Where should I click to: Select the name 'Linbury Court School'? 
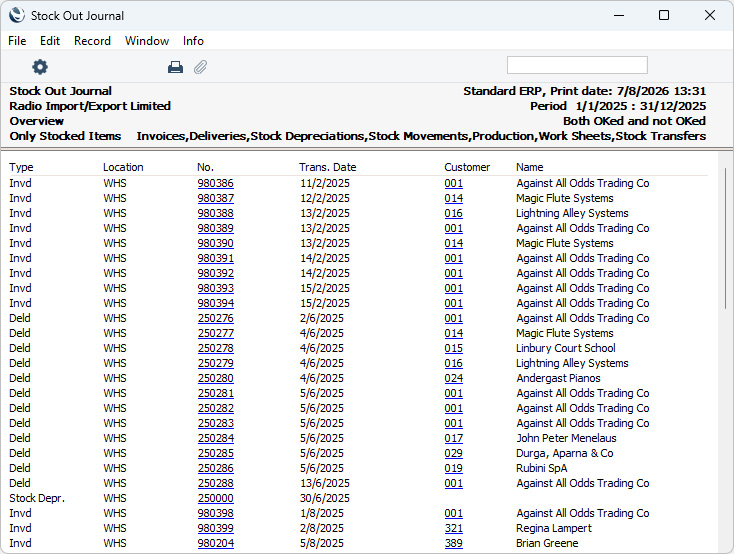coord(565,348)
